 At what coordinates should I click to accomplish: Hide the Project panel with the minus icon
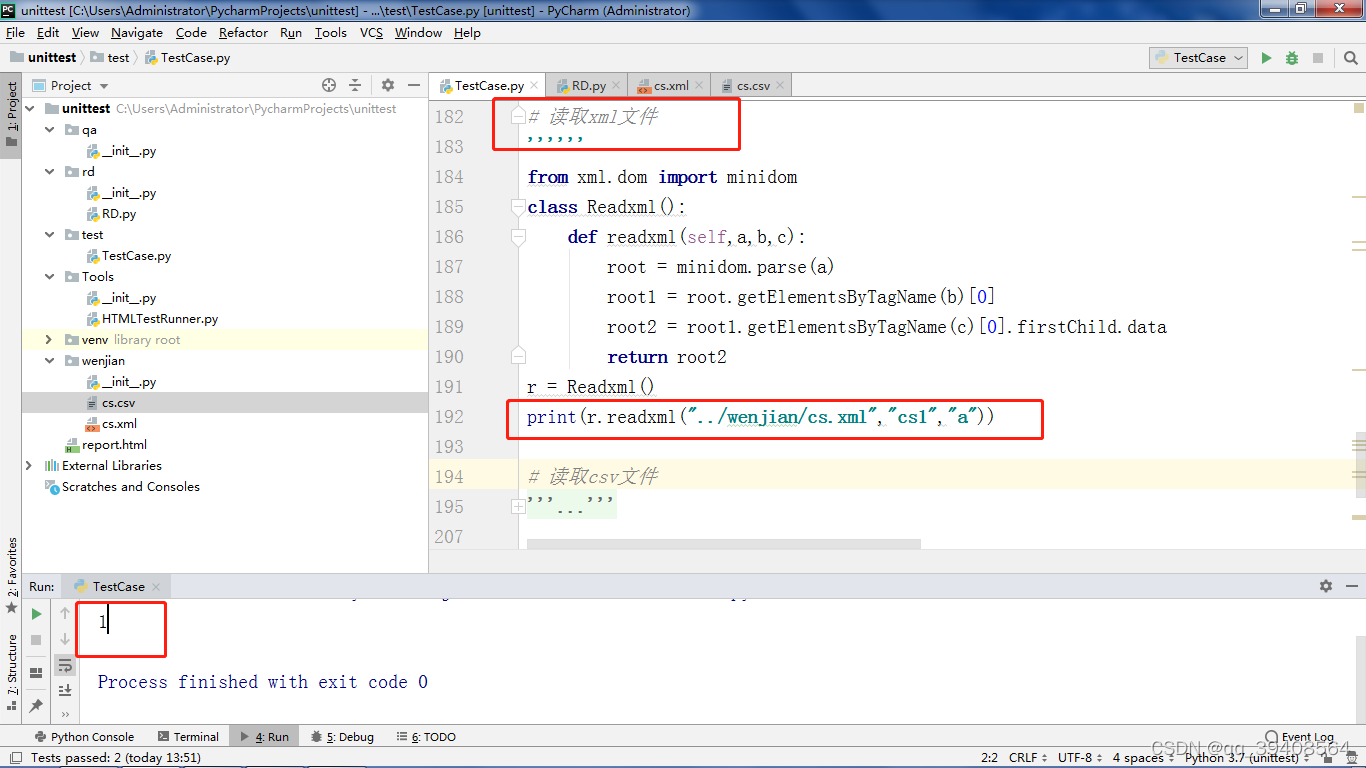[413, 85]
